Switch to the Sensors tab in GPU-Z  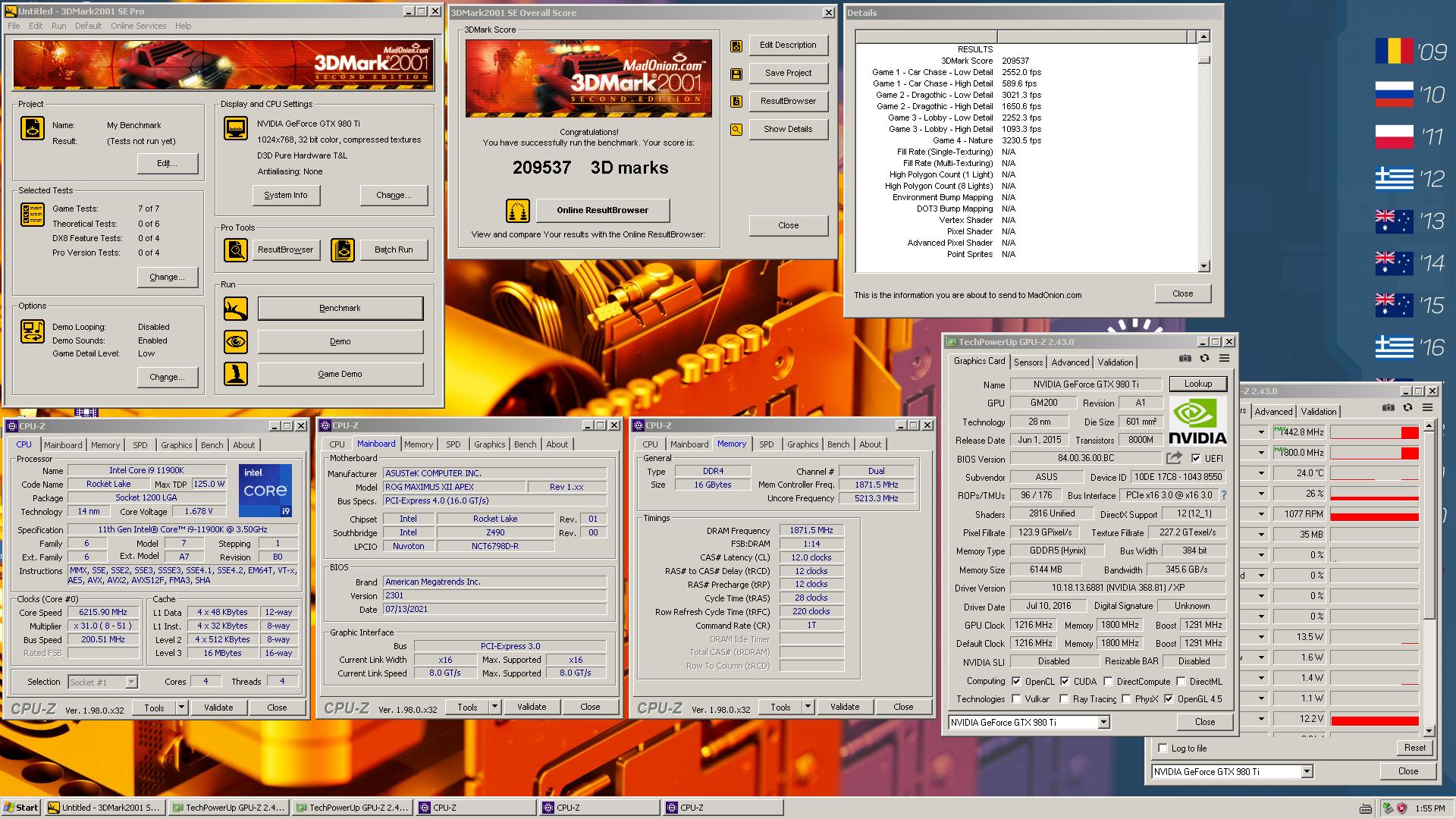[x=1028, y=362]
